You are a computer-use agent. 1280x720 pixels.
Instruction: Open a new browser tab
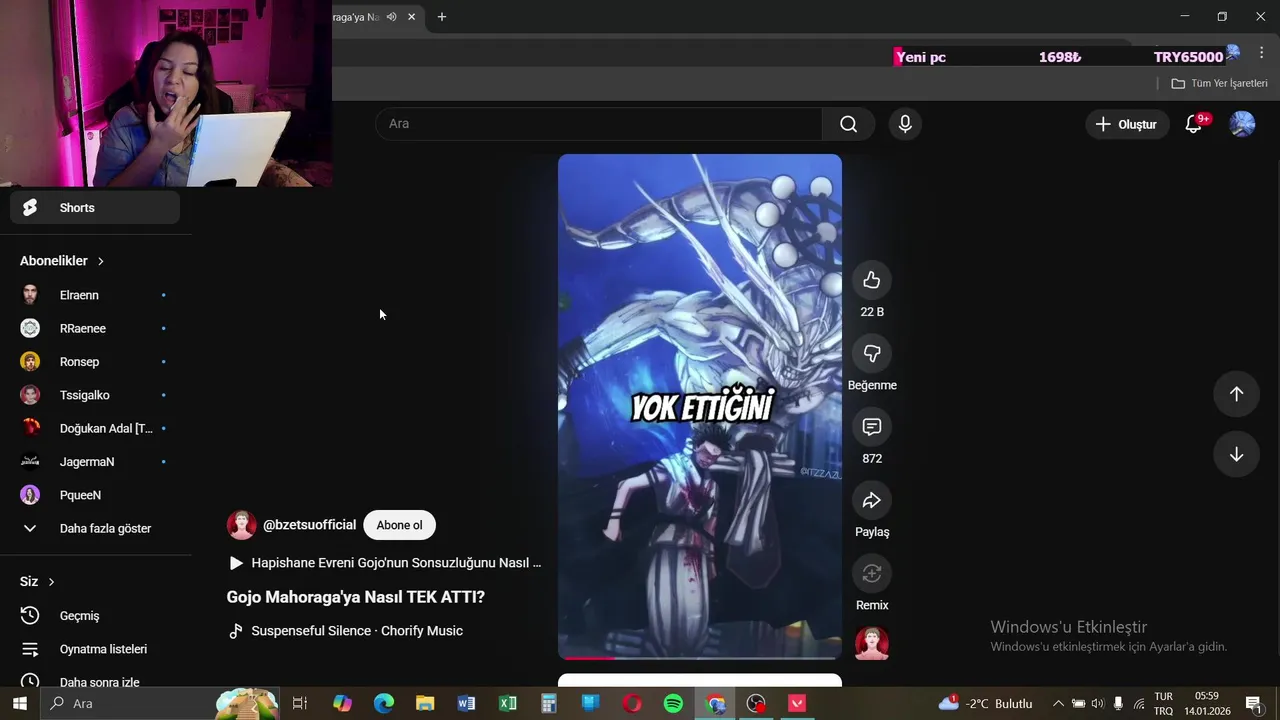pos(442,17)
